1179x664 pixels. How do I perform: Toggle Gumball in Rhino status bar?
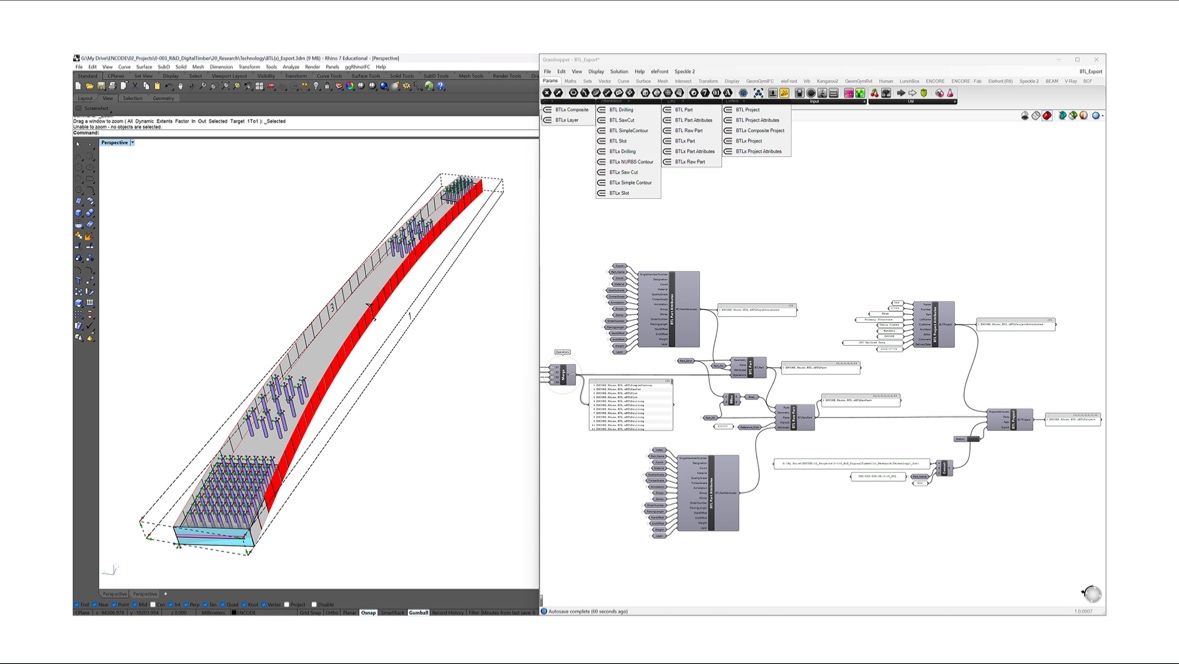click(x=419, y=612)
